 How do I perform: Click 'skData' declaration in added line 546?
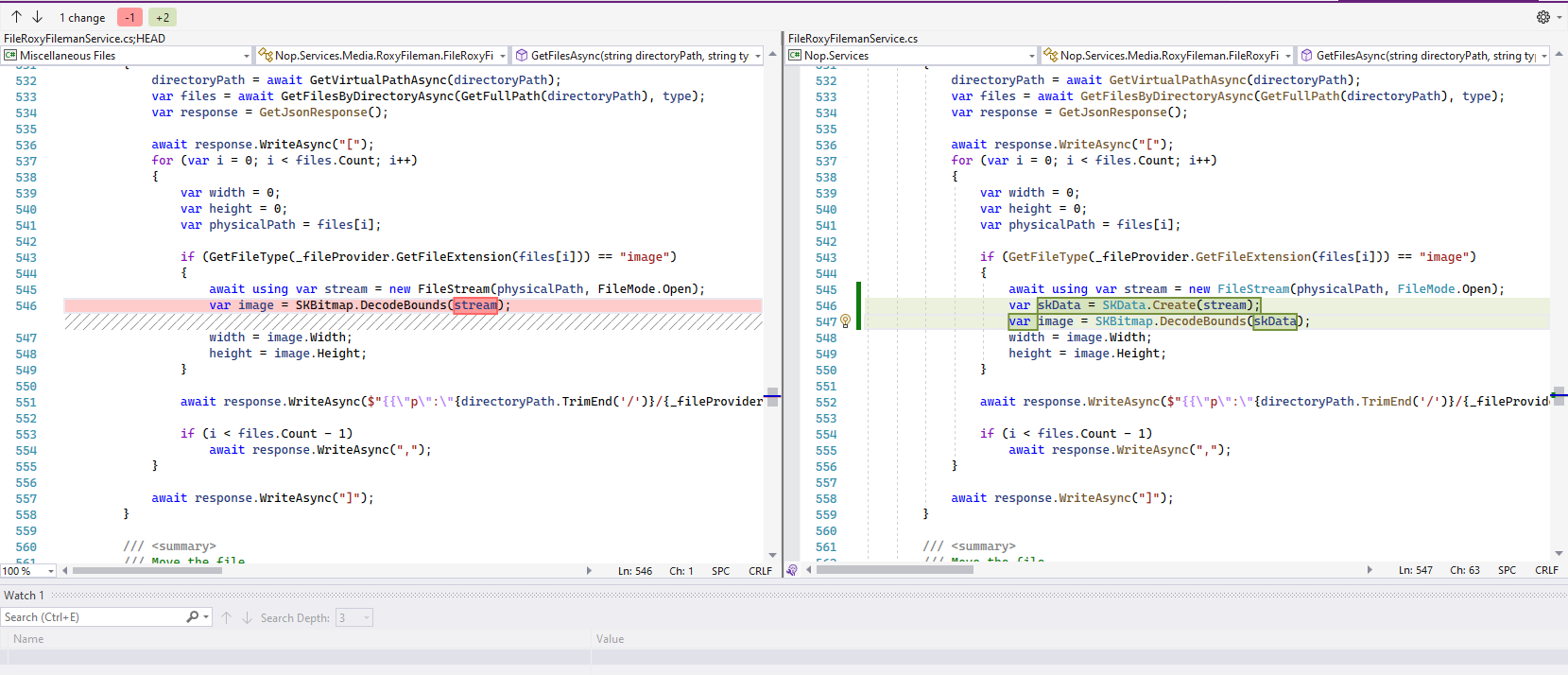(1059, 305)
